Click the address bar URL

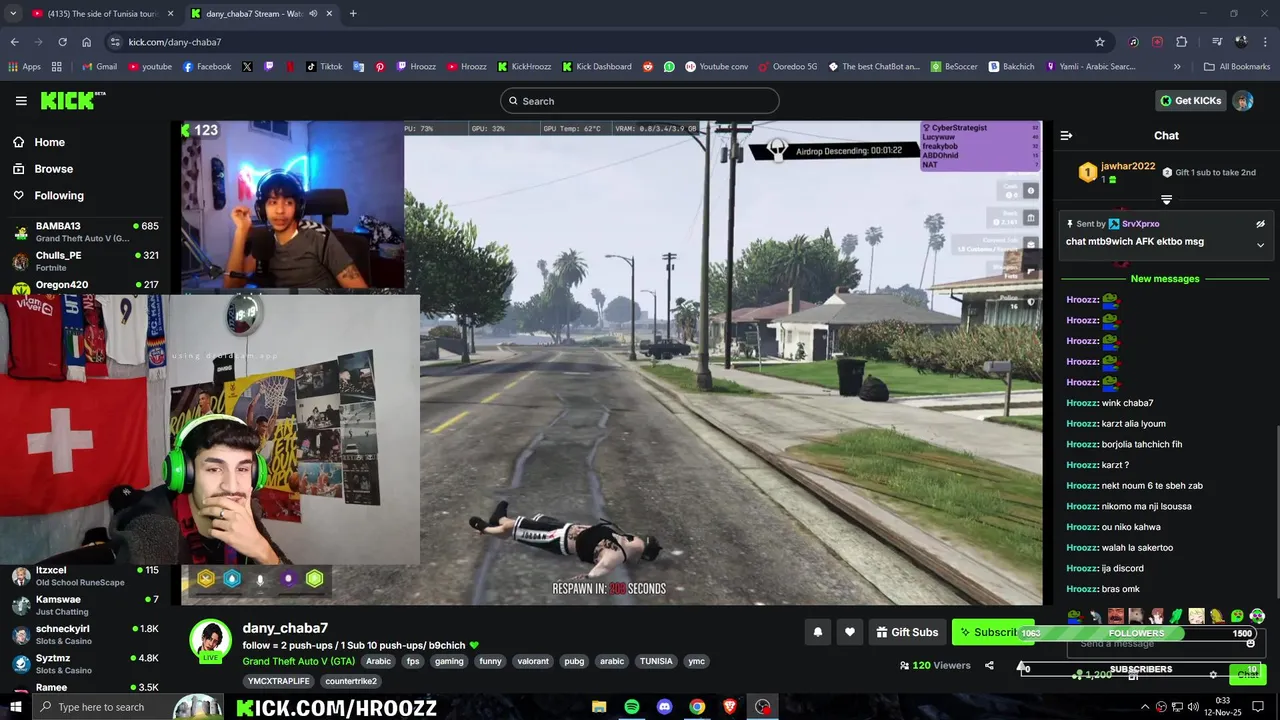(175, 42)
